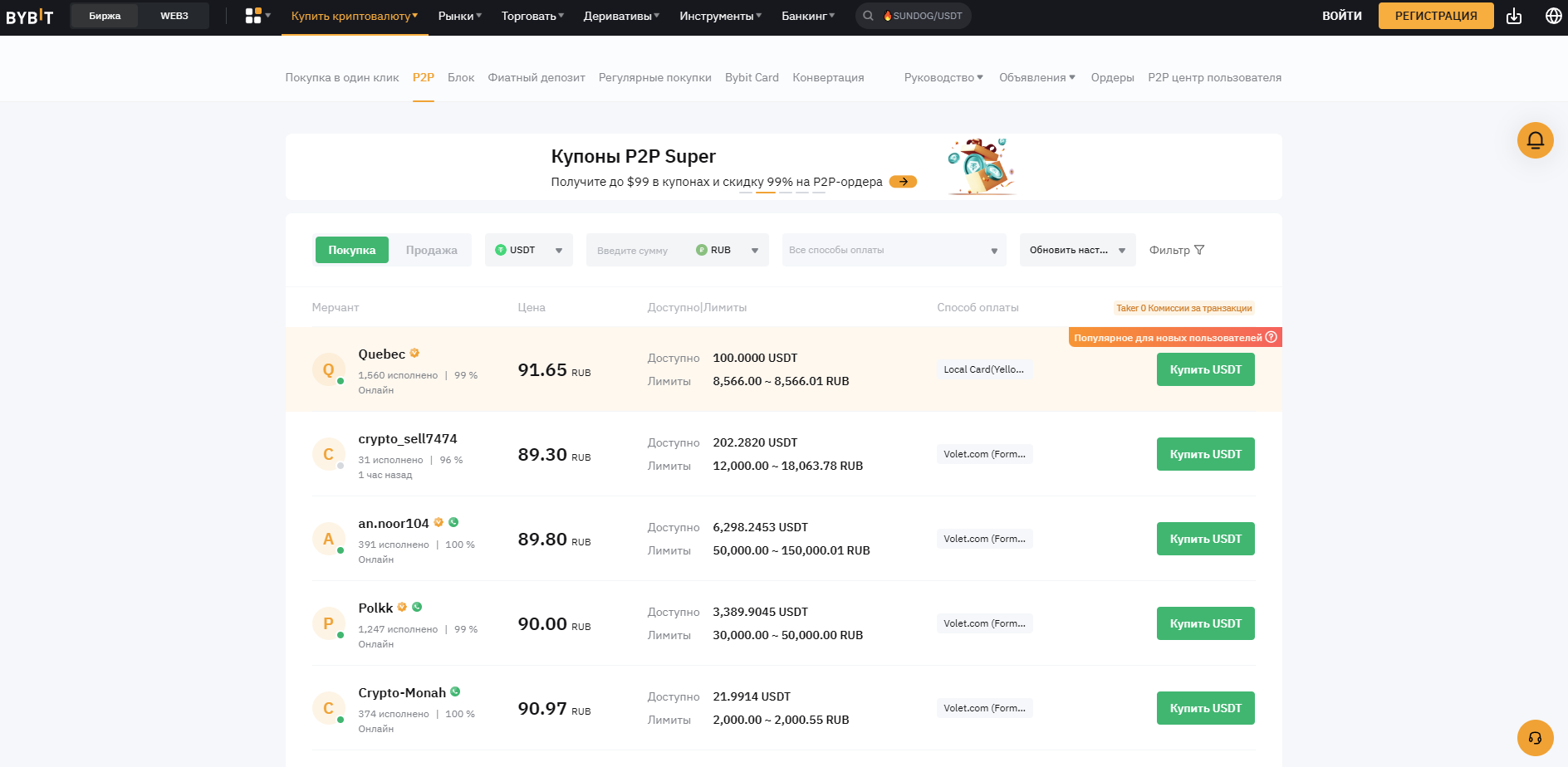Buy USDT from Crypto-Monah
Viewport: 1568px width, 767px height.
[1205, 708]
